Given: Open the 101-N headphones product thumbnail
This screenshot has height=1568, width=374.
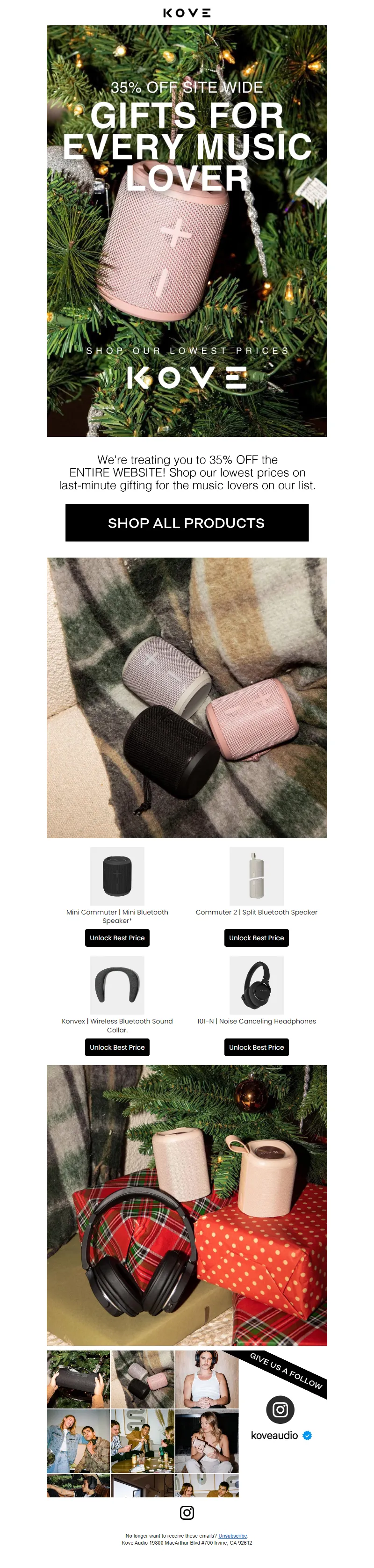Looking at the screenshot, I should pyautogui.click(x=257, y=985).
